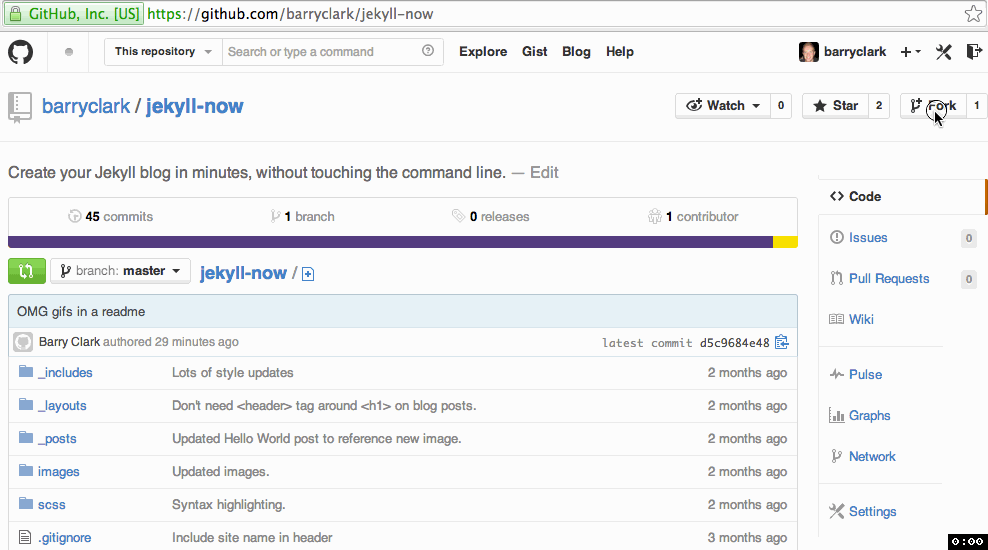The height and width of the screenshot is (550, 988).
Task: Expand the create new plus dropdown menu
Action: [x=910, y=52]
